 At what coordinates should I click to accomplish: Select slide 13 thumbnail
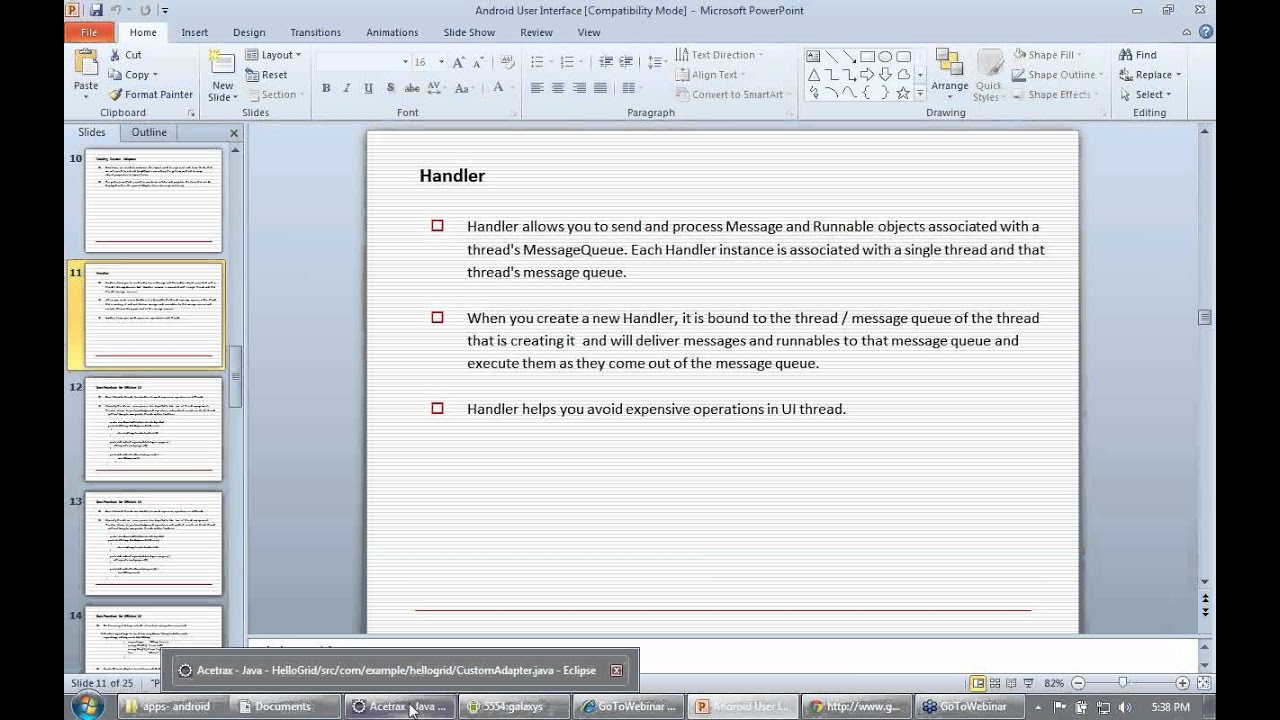pos(153,543)
